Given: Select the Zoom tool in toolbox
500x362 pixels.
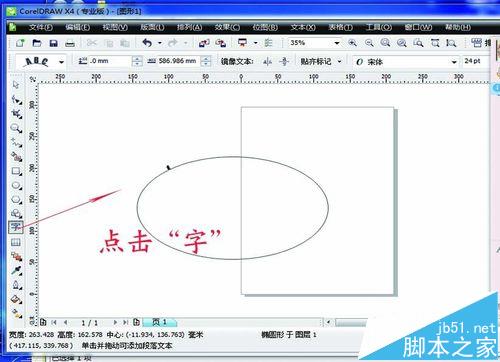Looking at the screenshot, I should tap(16, 128).
